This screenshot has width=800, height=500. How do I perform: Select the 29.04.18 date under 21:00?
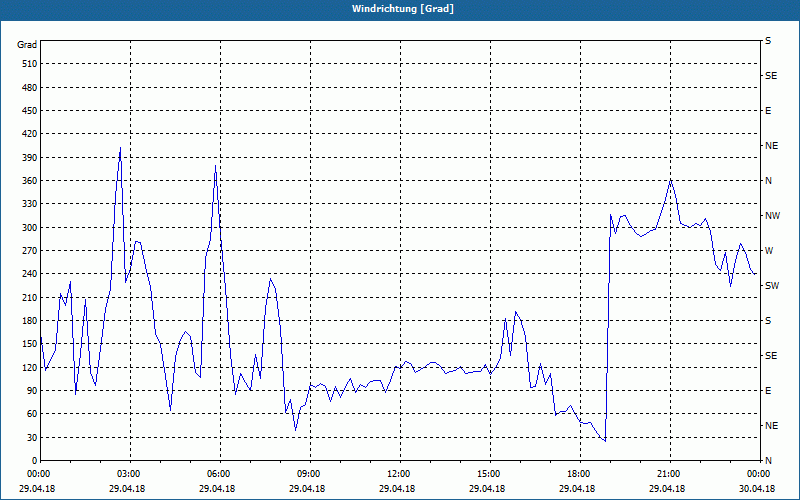667,488
